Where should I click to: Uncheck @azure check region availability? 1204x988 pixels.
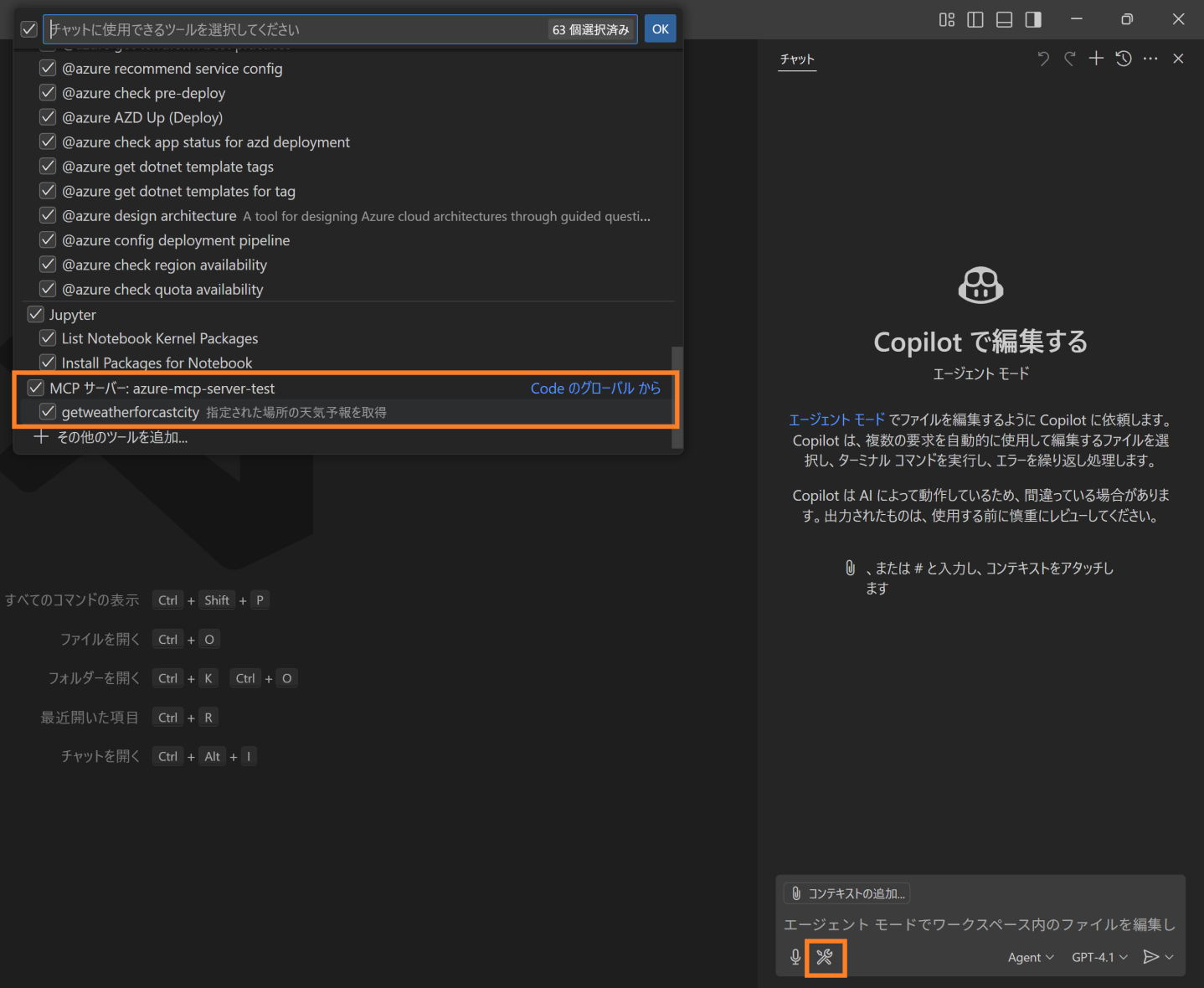point(48,265)
